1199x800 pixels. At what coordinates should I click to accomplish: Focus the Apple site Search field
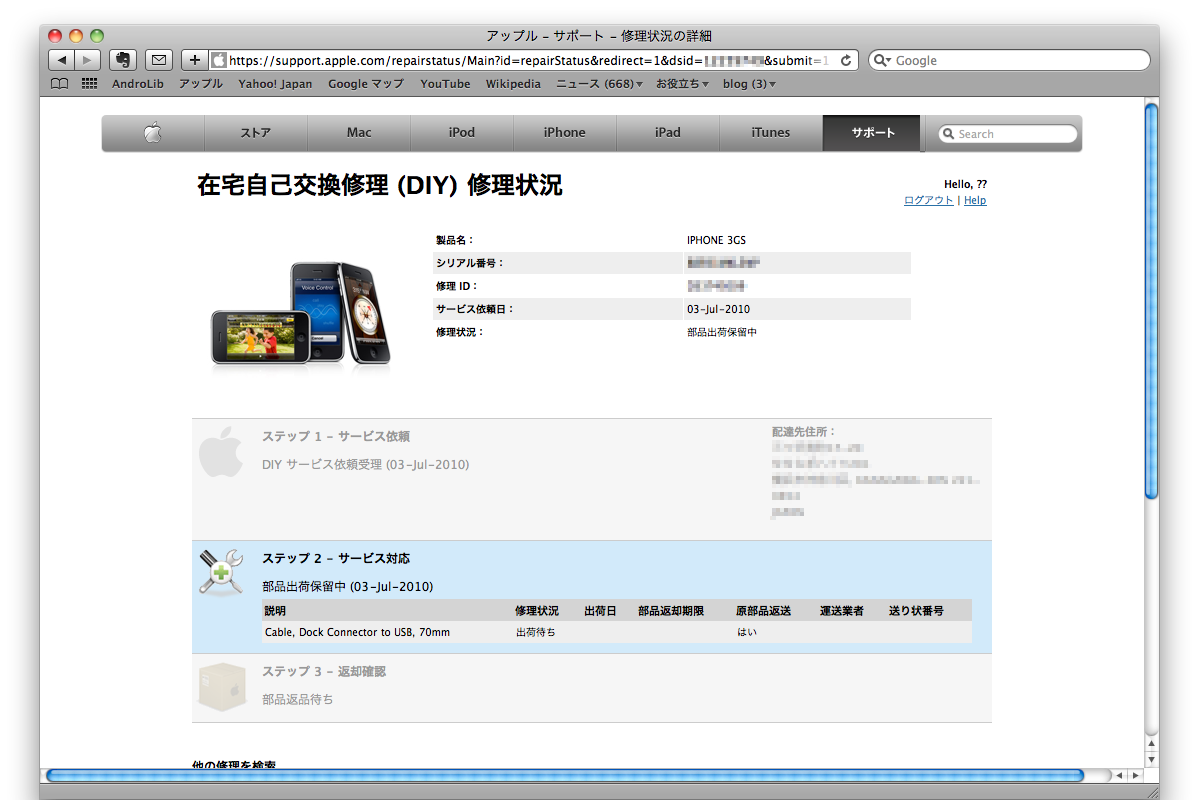(1008, 134)
